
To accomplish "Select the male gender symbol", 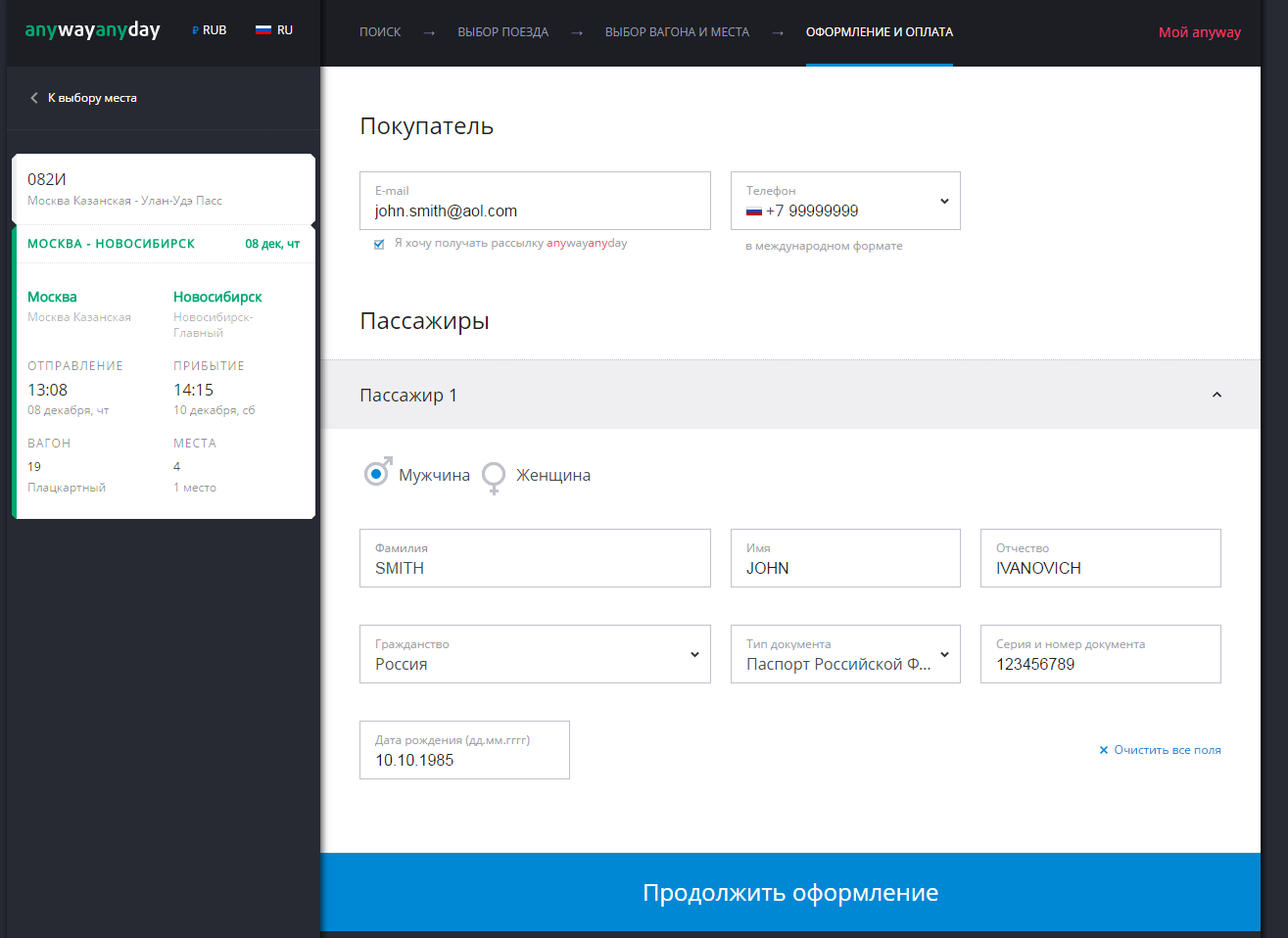I will (377, 474).
